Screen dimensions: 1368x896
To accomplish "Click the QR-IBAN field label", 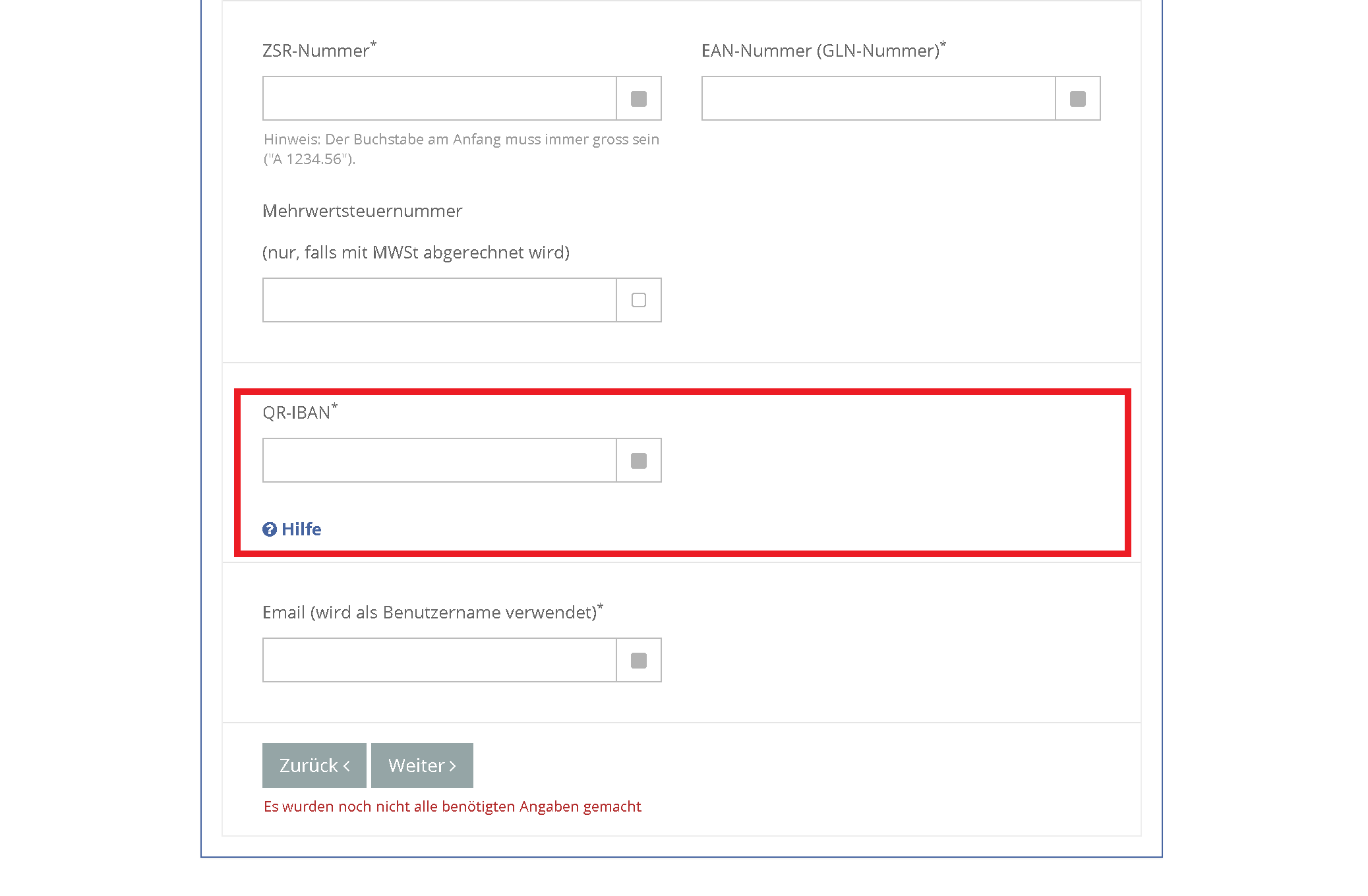I will coord(300,412).
